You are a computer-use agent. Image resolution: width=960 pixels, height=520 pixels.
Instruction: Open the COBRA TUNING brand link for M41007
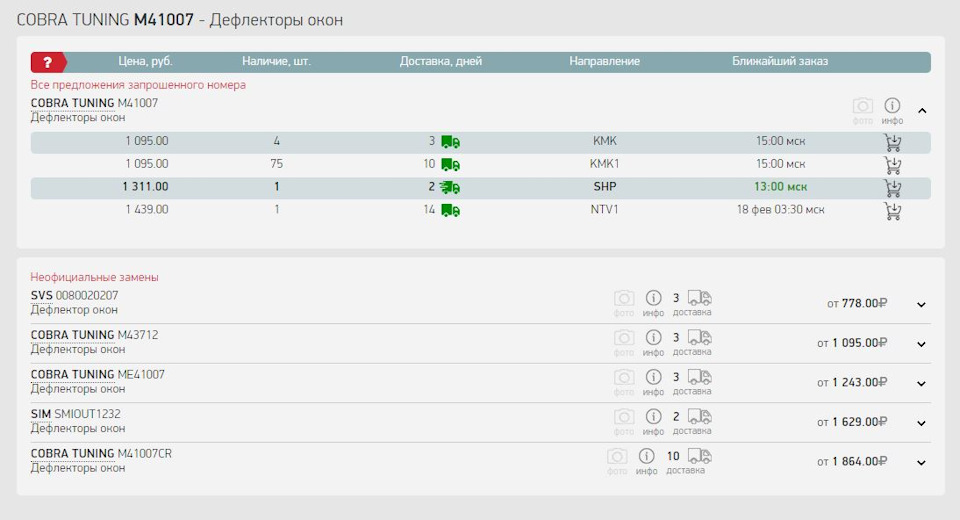tap(72, 103)
